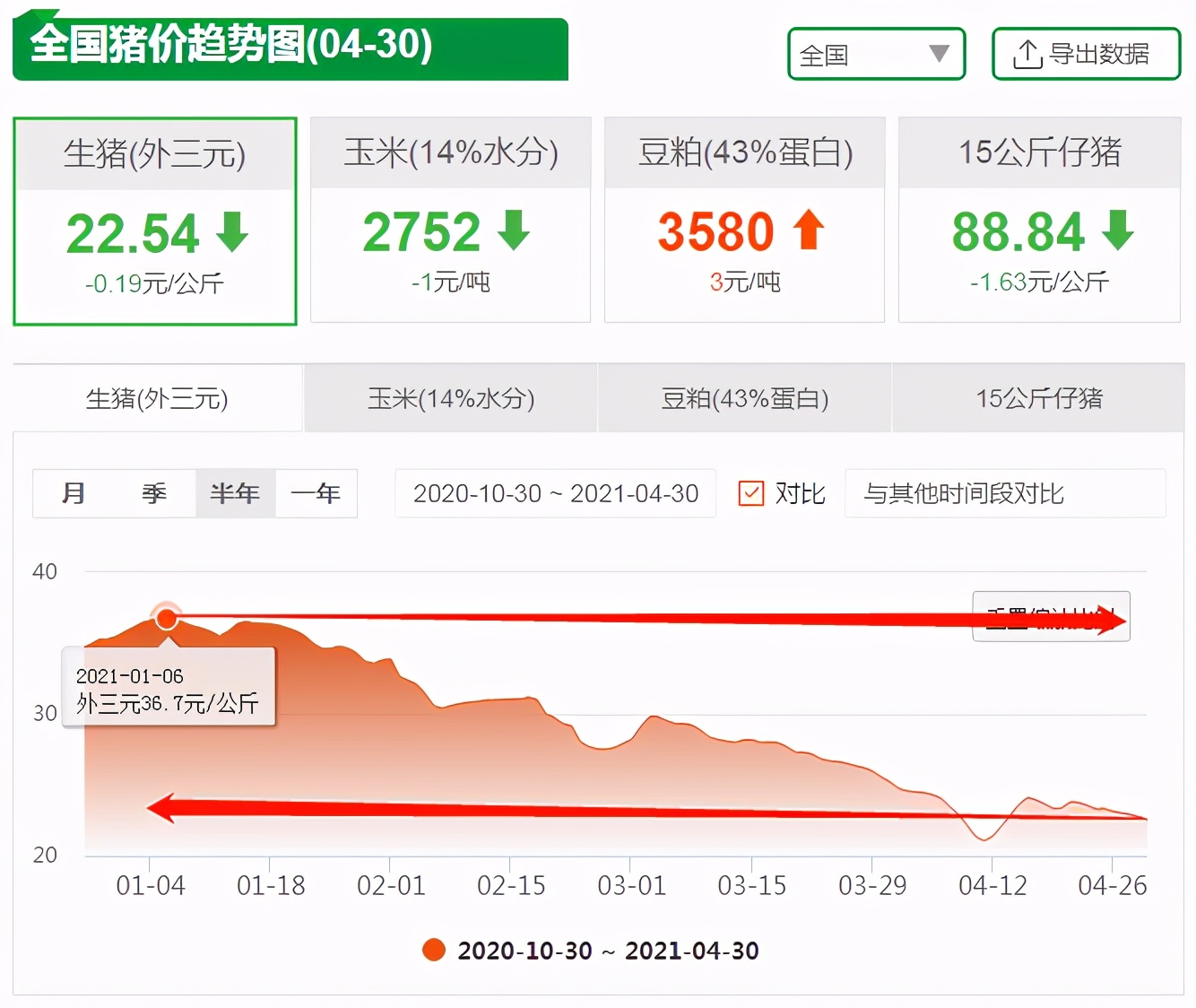Viewport: 1196px width, 1008px height.
Task: Click the orange legend dot below the chart
Action: 434,950
